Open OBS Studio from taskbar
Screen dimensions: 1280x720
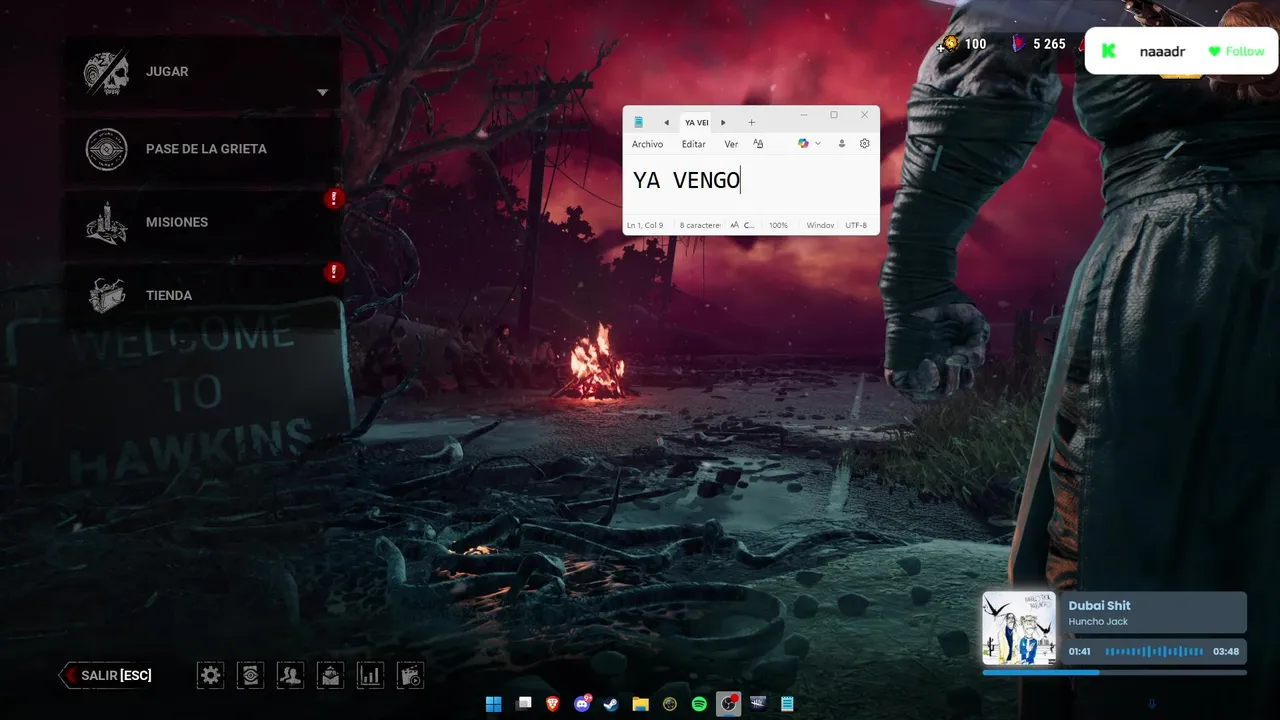tap(728, 704)
